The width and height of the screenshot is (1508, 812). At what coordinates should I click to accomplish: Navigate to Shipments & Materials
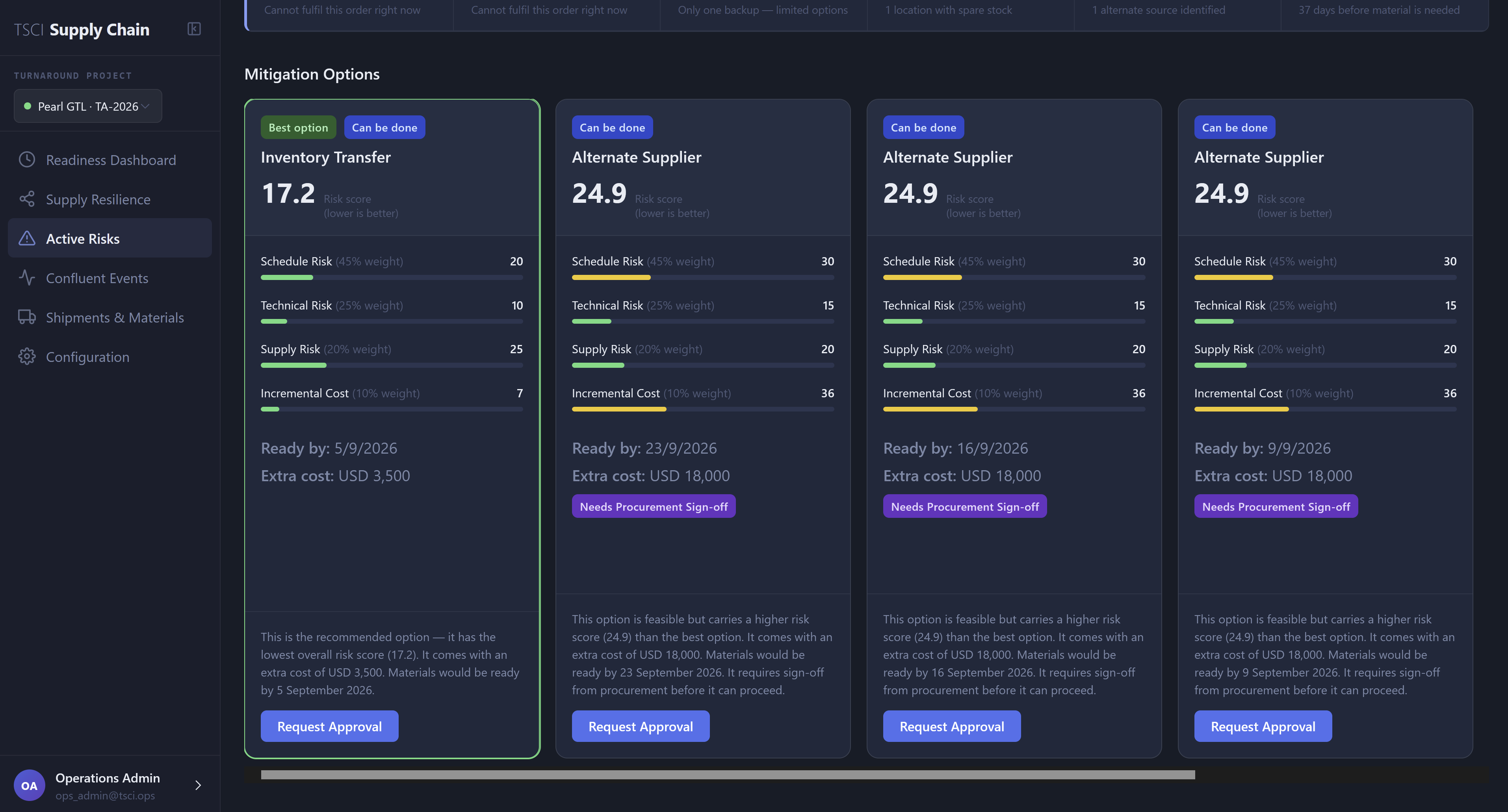(x=110, y=317)
